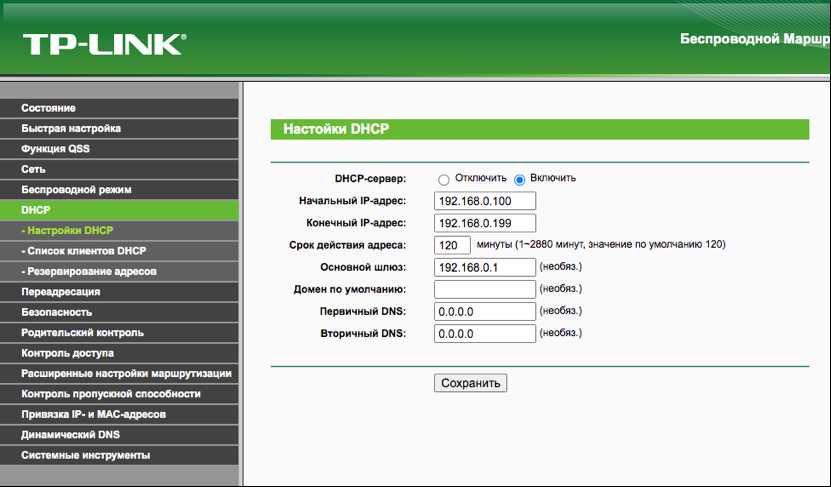Select the Отключить DHCP-сервер radio button
The image size is (831, 487).
pos(444,180)
